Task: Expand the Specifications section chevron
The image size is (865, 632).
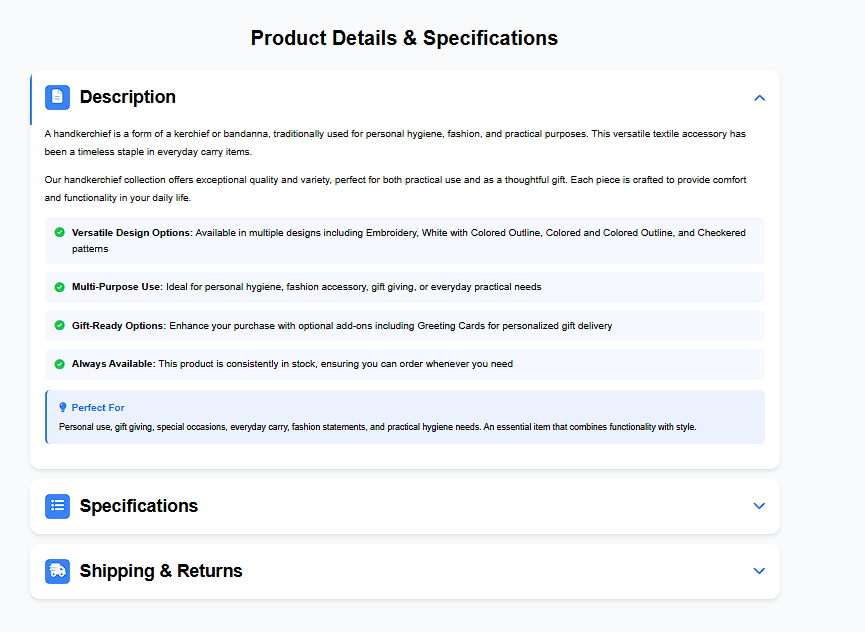Action: point(759,506)
